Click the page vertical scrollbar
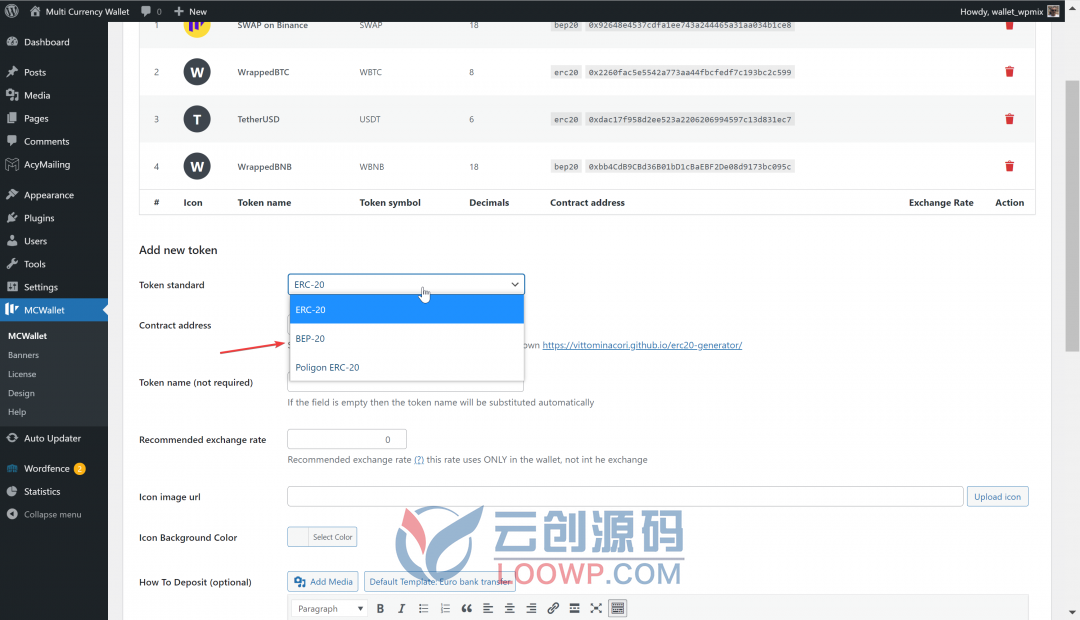The width and height of the screenshot is (1080, 620). [1072, 216]
